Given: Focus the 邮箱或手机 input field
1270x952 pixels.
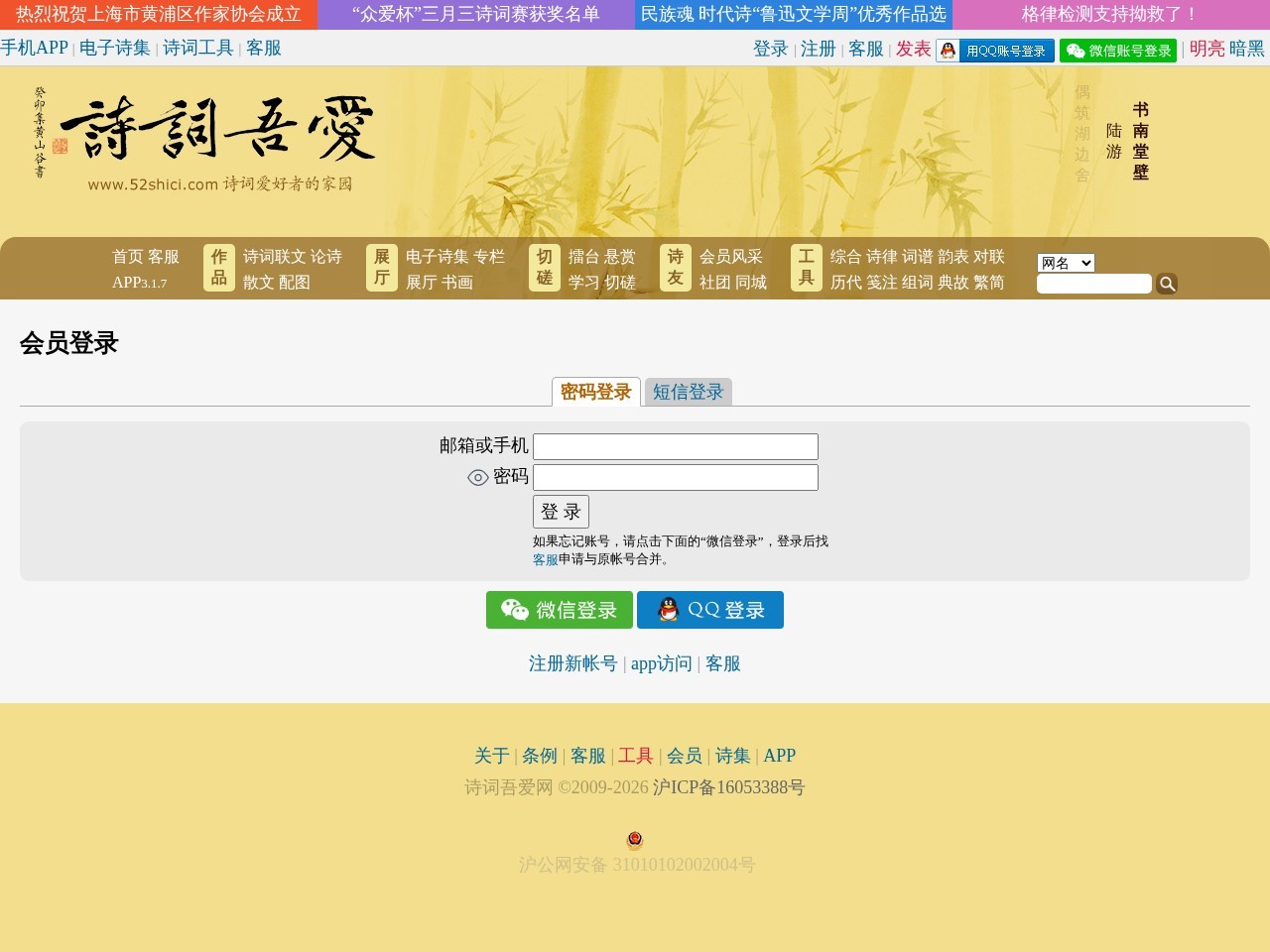Looking at the screenshot, I should tap(676, 446).
